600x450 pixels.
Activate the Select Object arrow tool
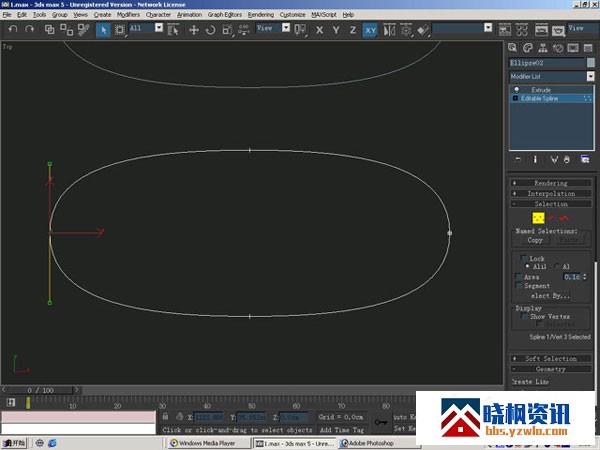103,30
